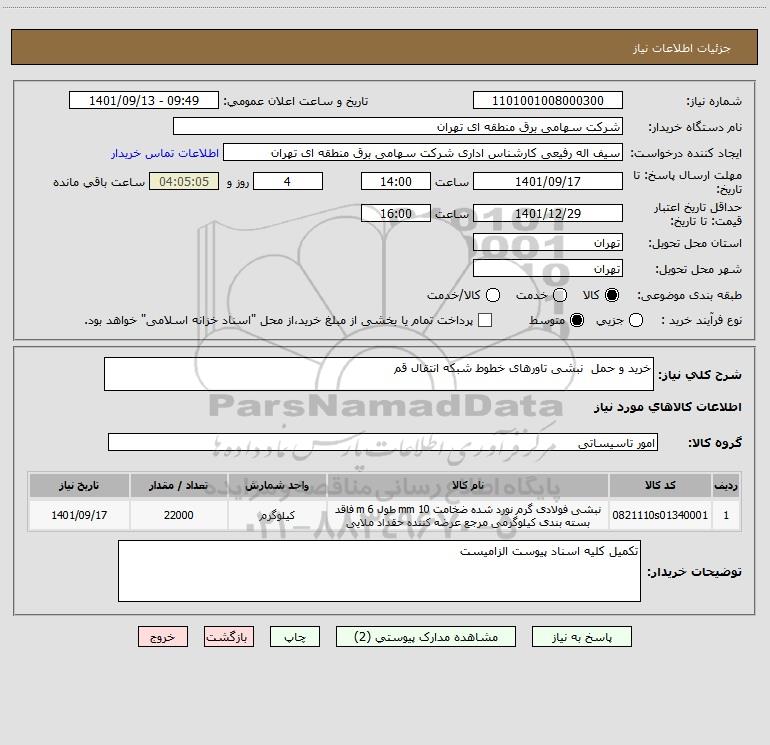770x745 pixels.
Task: Click the 16:00 validity time field
Action: tap(396, 214)
